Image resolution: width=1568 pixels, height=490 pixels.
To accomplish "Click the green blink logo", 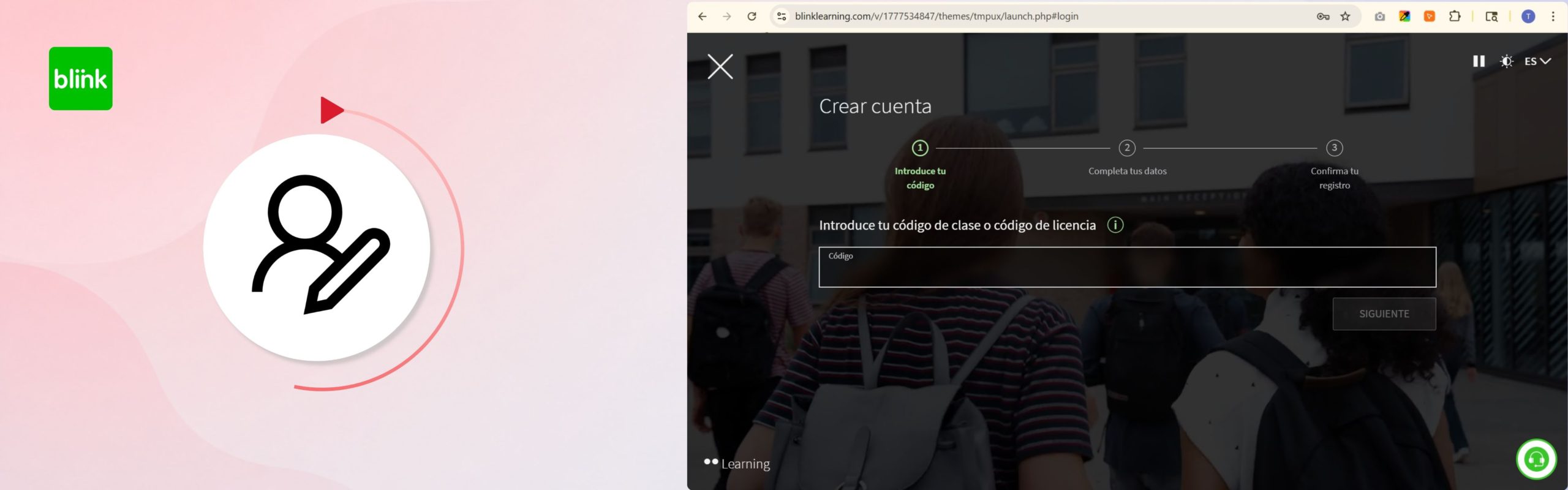I will click(81, 78).
